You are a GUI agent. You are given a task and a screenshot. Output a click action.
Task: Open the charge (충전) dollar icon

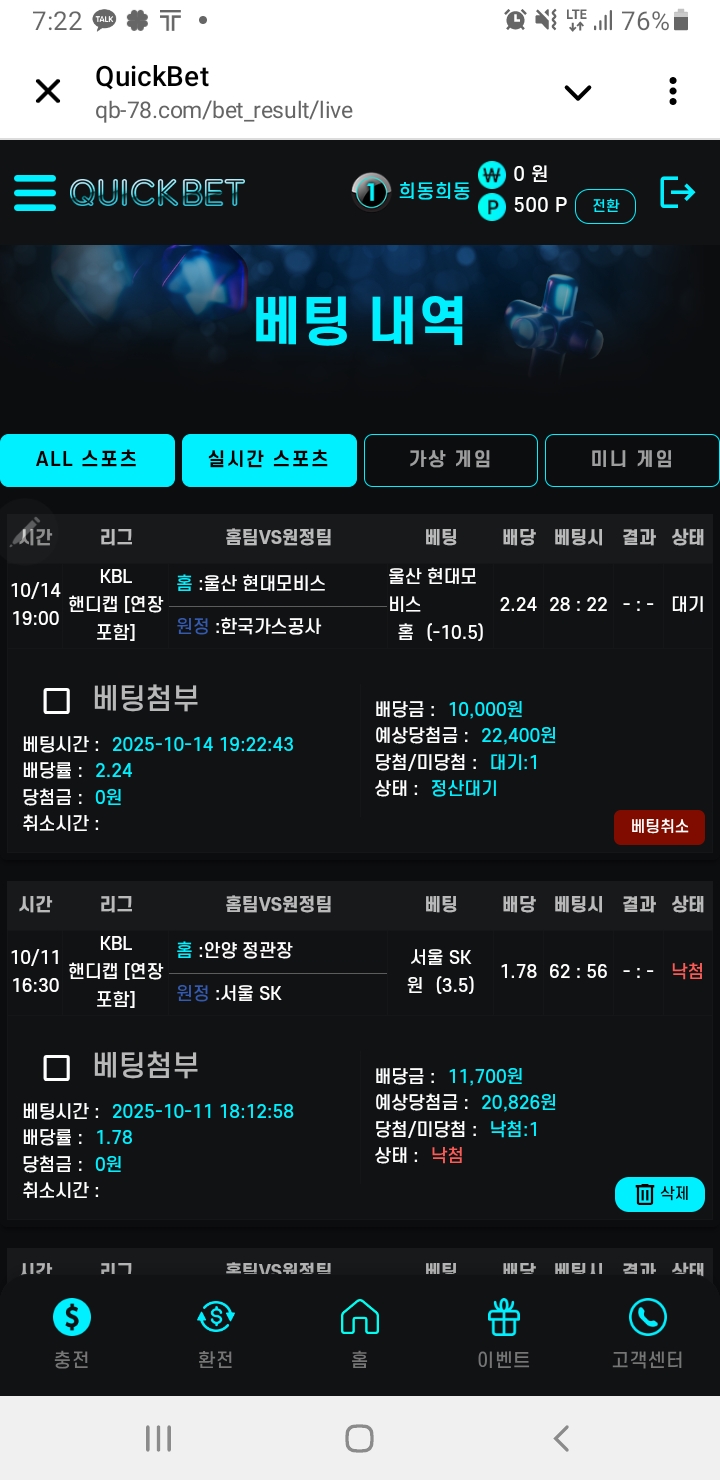point(72,1318)
